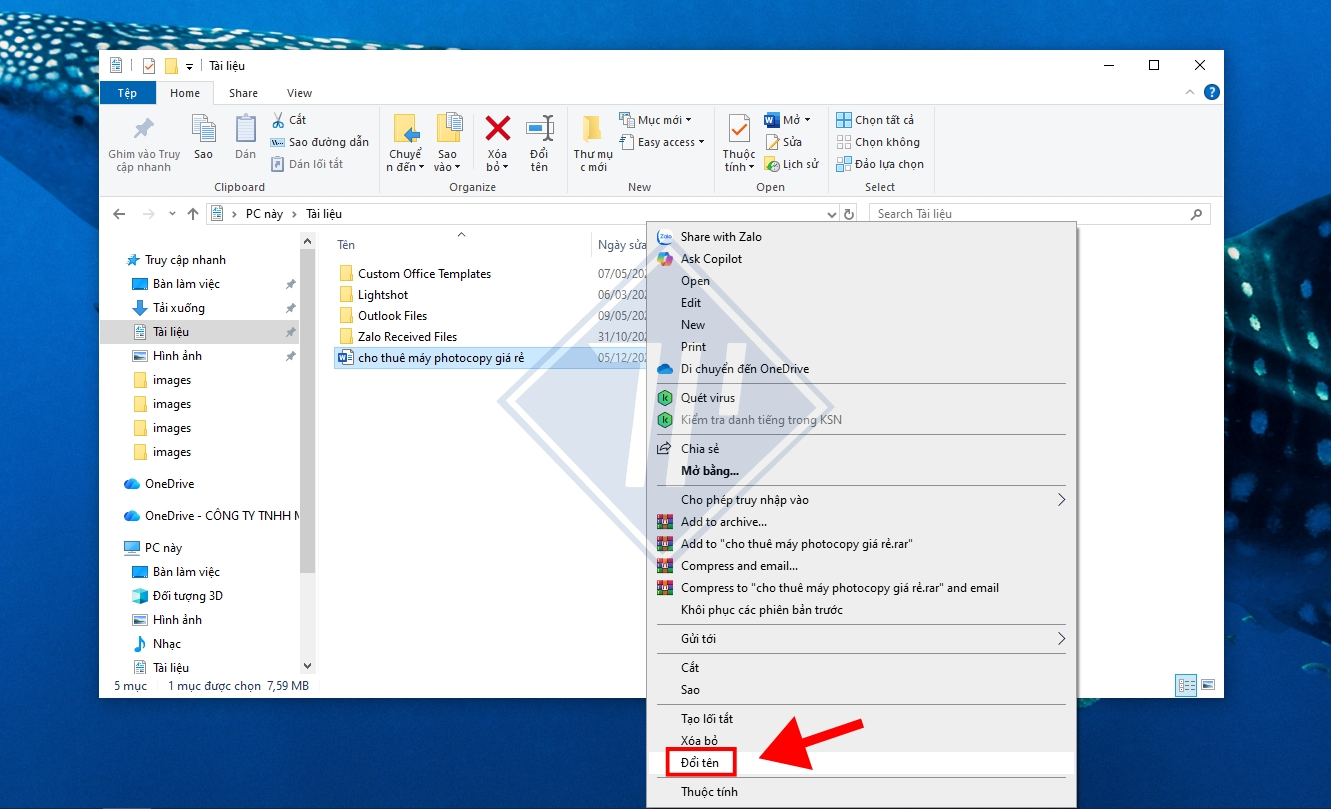Click the up one level arrow

[193, 214]
